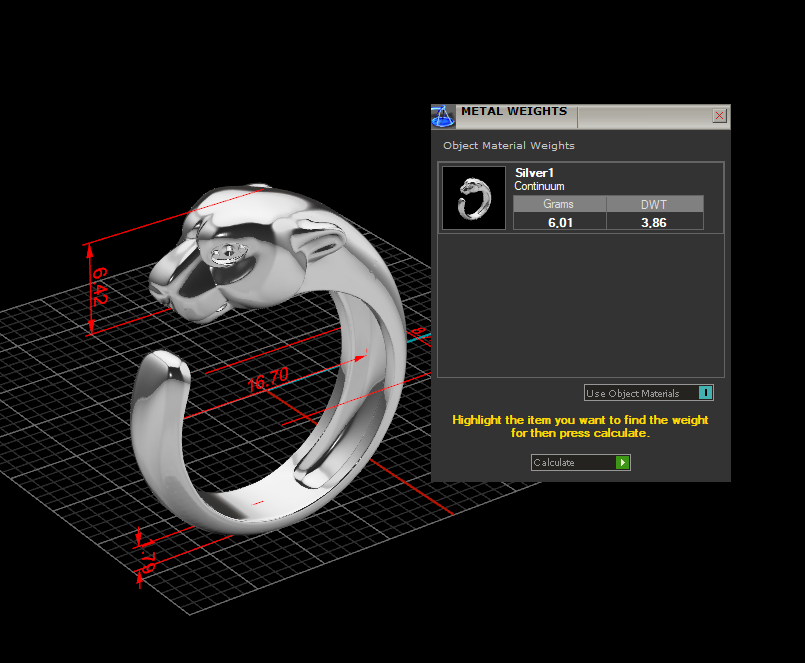Click Object Material Weights heading
Image resolution: width=805 pixels, height=663 pixels.
(509, 145)
